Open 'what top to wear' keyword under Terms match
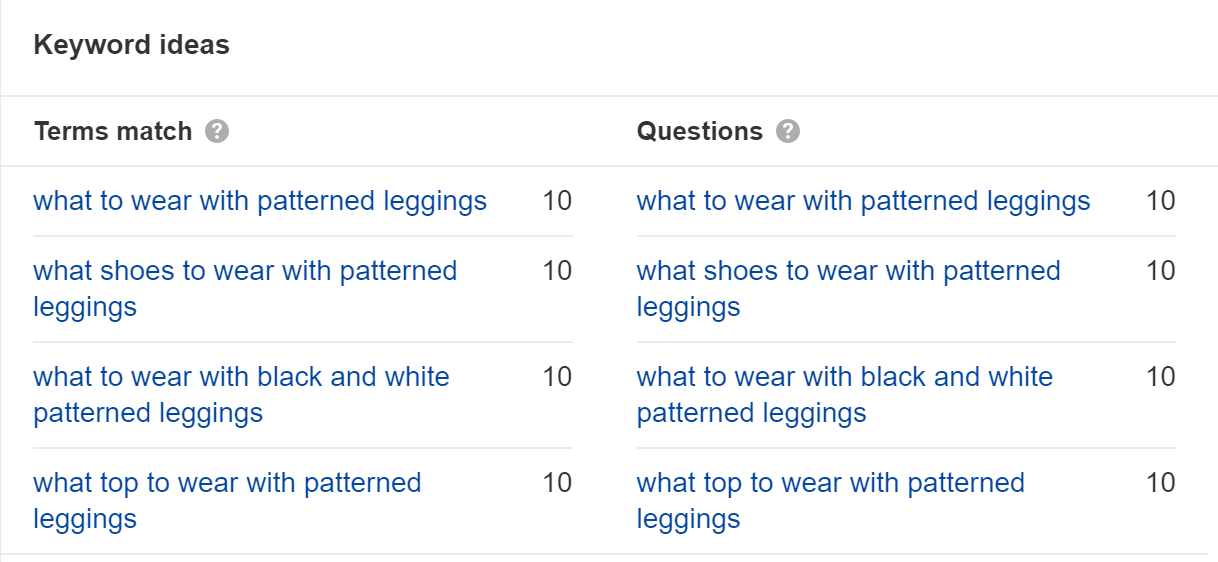The width and height of the screenshot is (1218, 562). coord(227,500)
